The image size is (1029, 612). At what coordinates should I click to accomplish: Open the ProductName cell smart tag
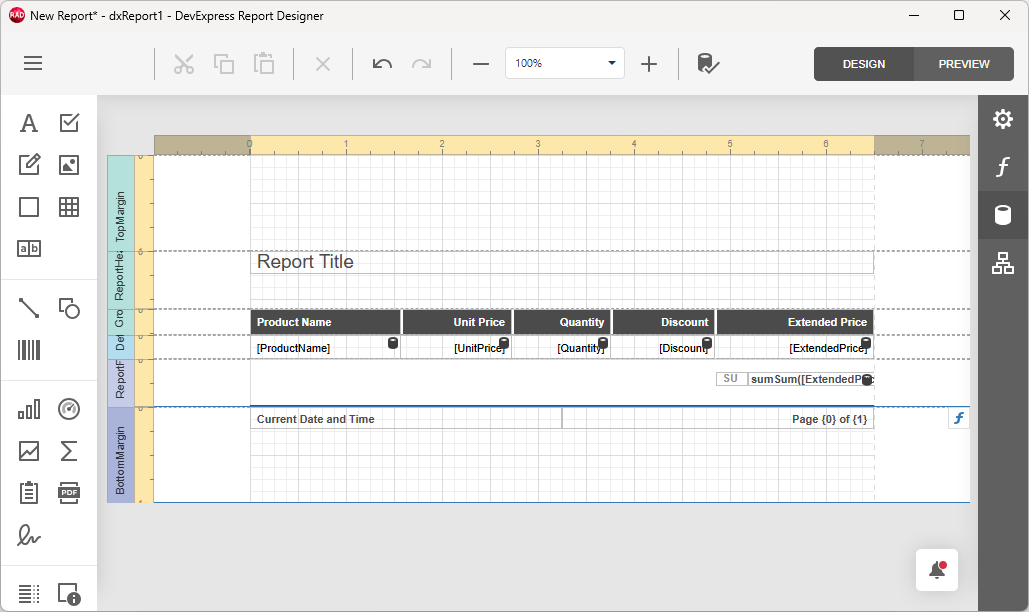click(392, 342)
